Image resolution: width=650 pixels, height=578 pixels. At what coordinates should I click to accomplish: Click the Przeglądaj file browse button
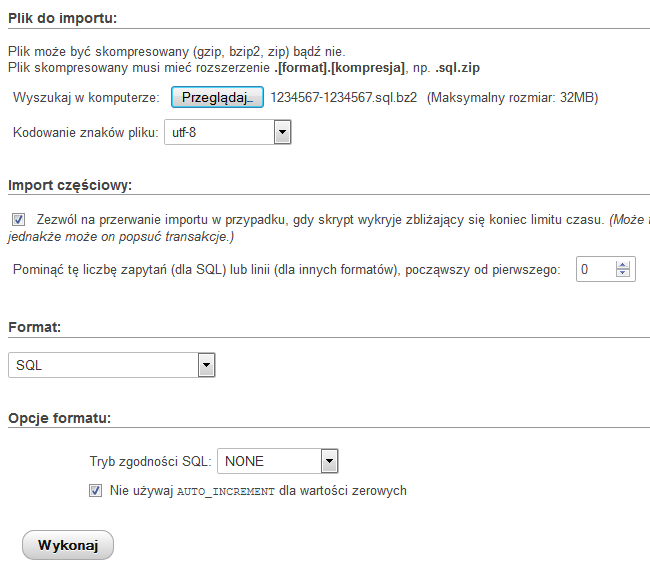click(217, 97)
